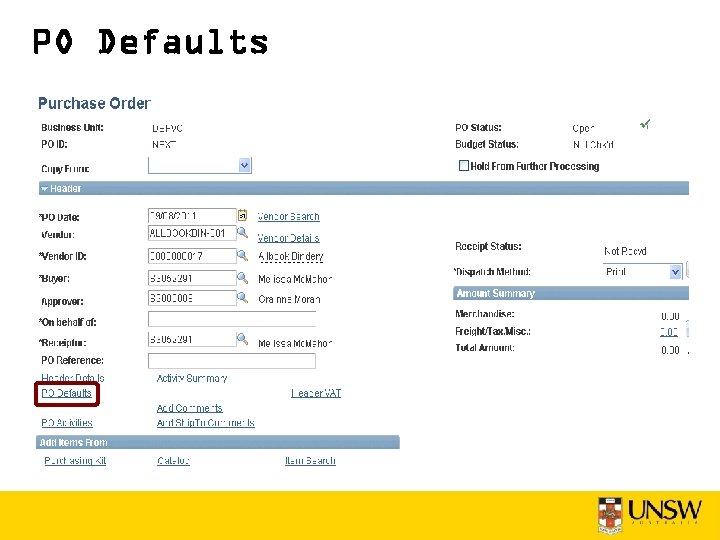The height and width of the screenshot is (540, 720).
Task: Open the Header VAT link
Action: point(316,393)
